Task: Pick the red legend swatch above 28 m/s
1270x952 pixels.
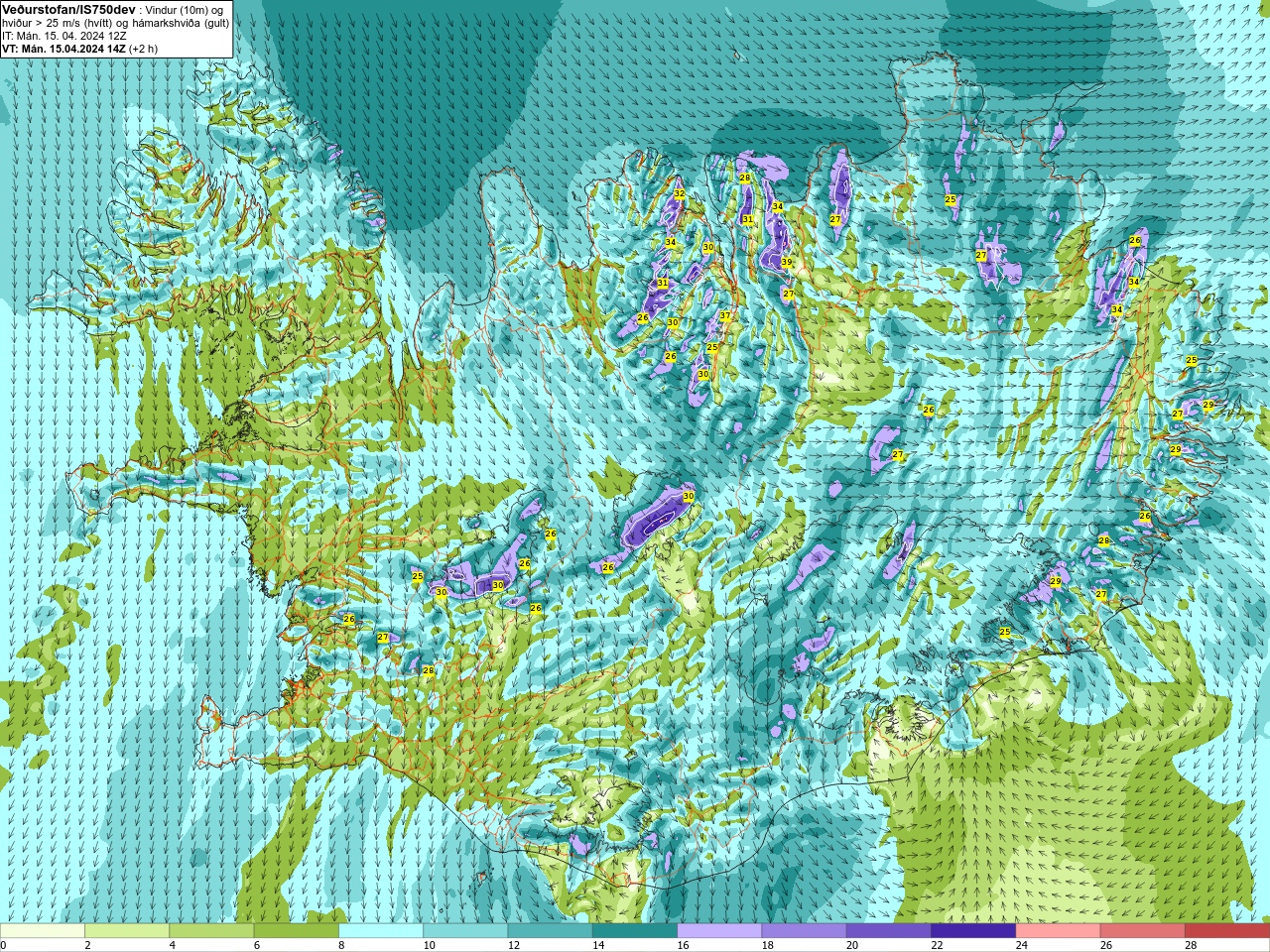Action: pyautogui.click(x=1227, y=931)
